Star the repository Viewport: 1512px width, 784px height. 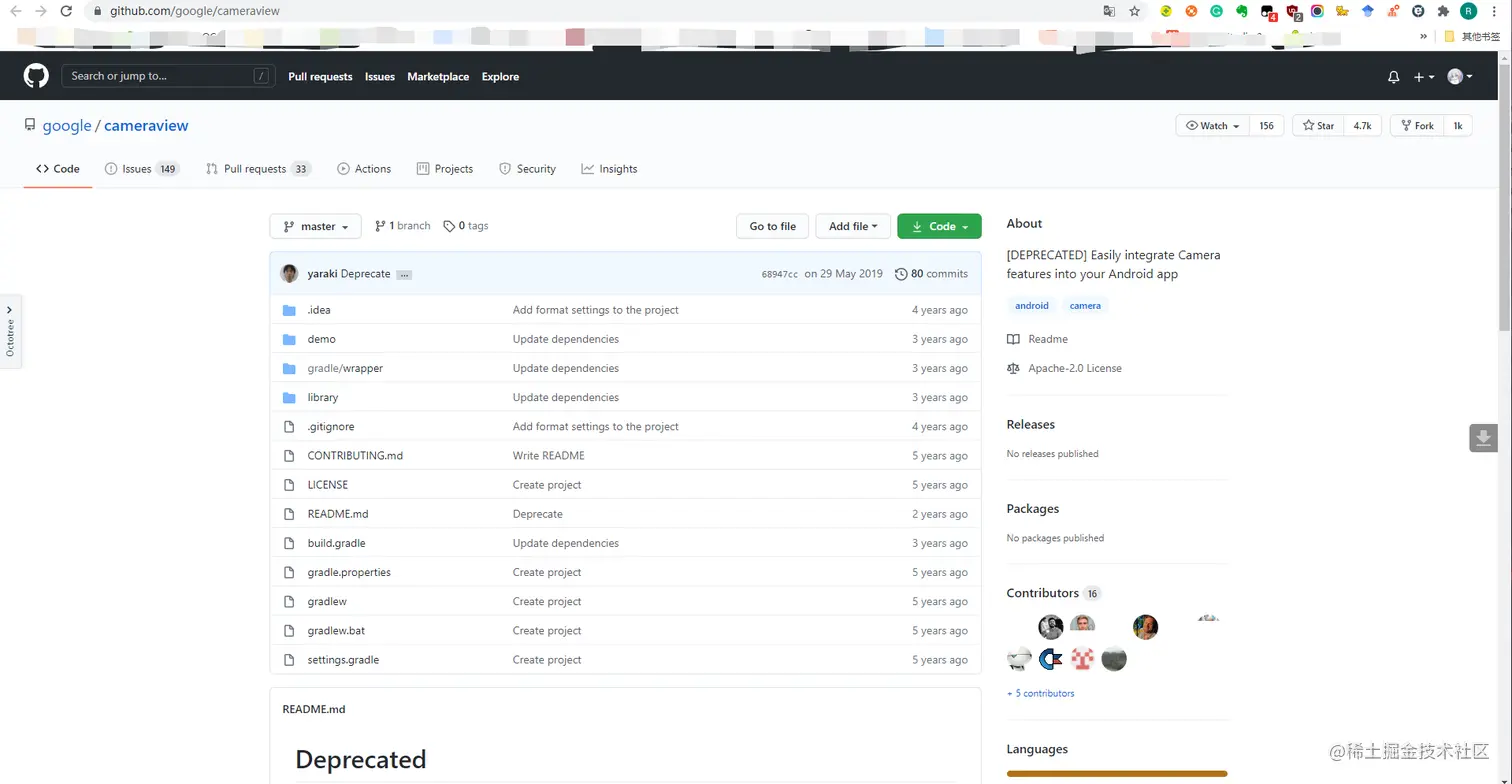(1318, 126)
